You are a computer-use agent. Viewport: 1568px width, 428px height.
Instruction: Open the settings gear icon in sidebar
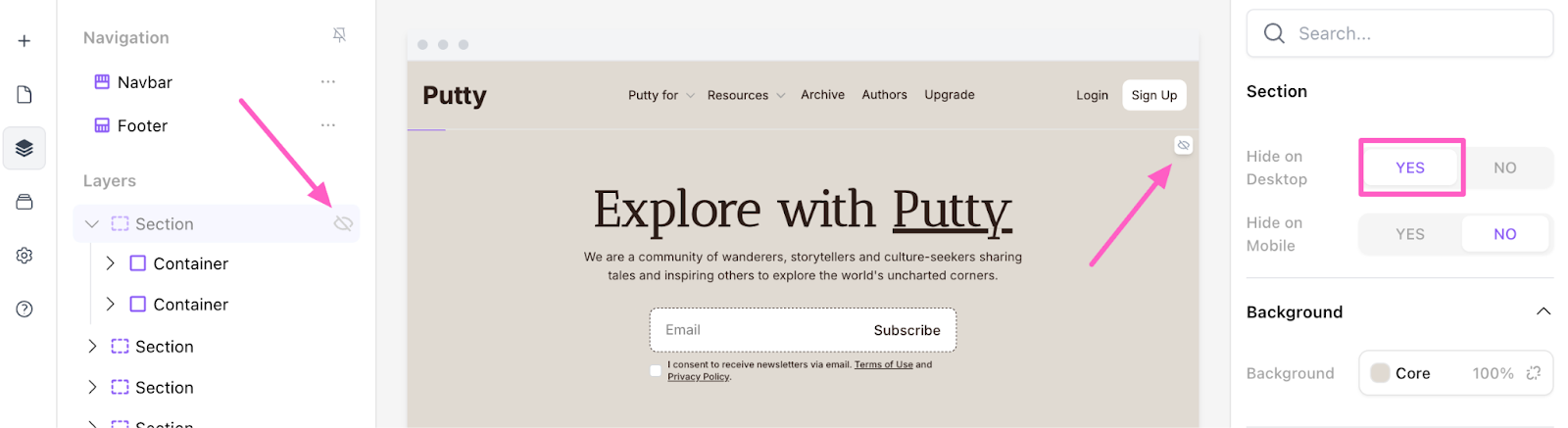(x=24, y=256)
